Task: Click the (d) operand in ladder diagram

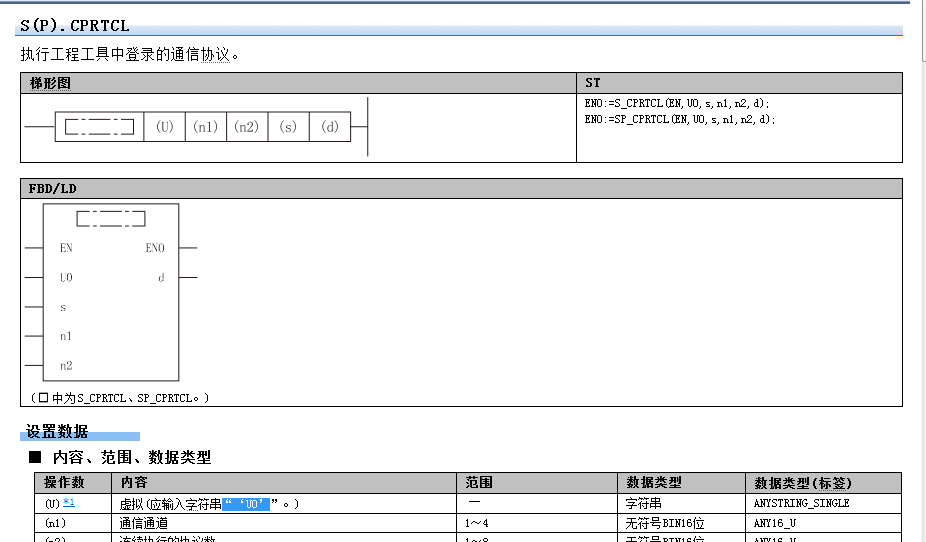Action: 330,127
